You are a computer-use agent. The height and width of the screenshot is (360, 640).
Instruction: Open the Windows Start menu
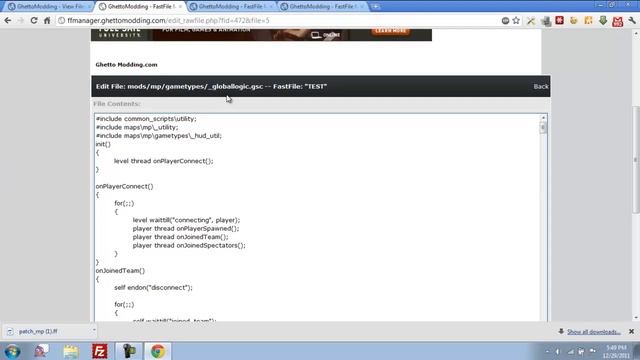tap(13, 351)
